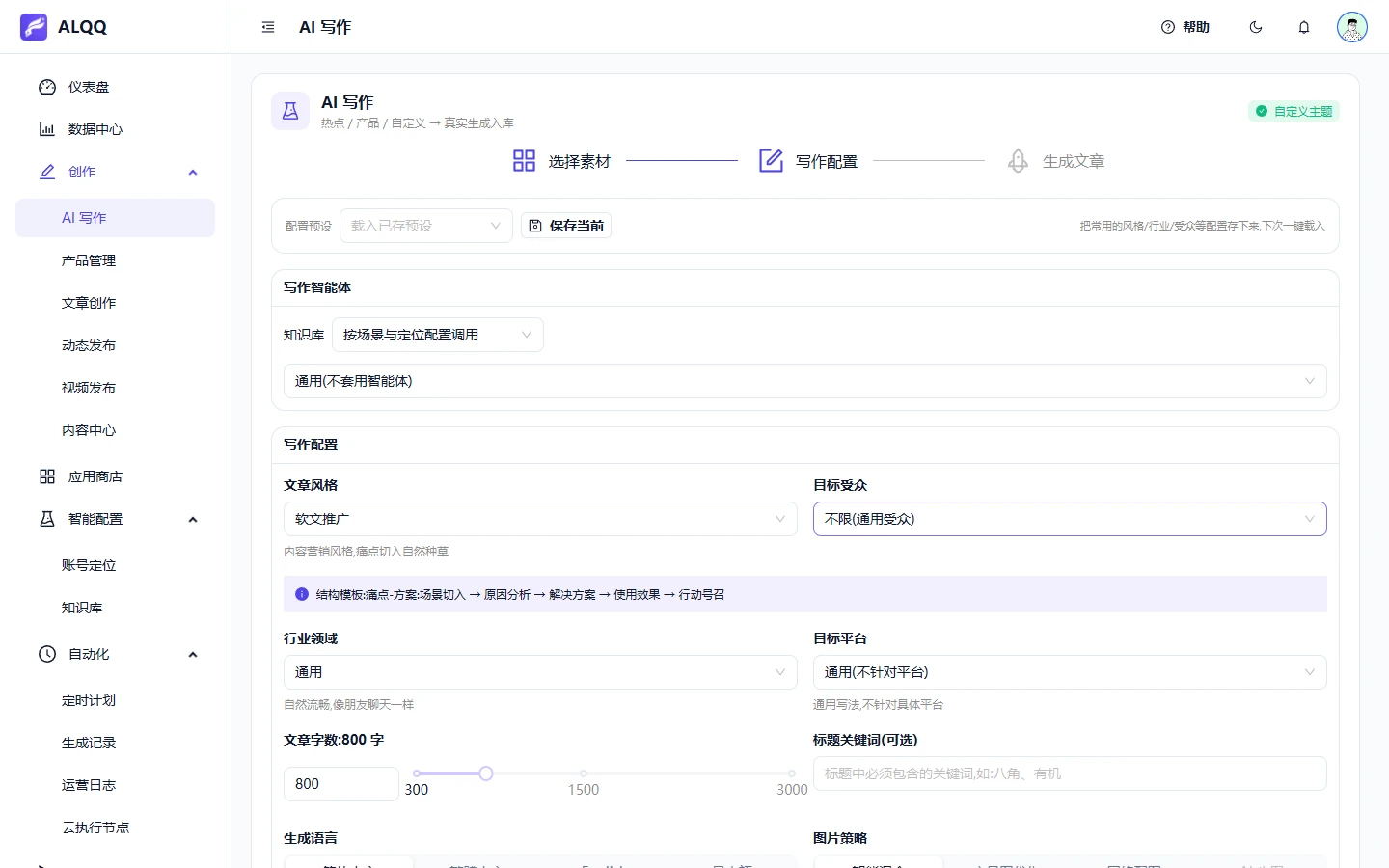
Task: Open the 目标平台 dropdown
Action: click(x=1070, y=672)
